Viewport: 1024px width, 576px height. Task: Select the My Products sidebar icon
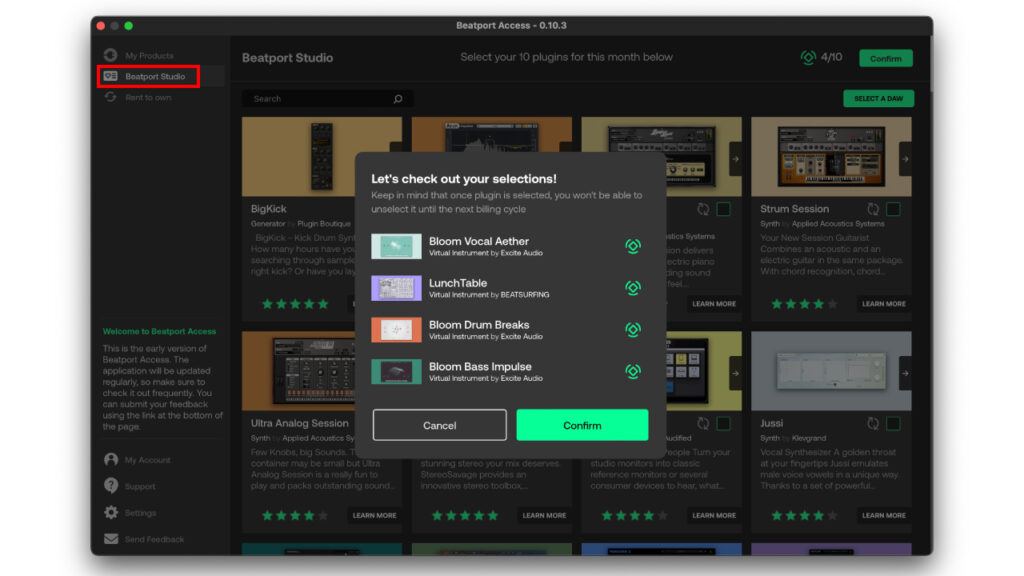pos(110,56)
